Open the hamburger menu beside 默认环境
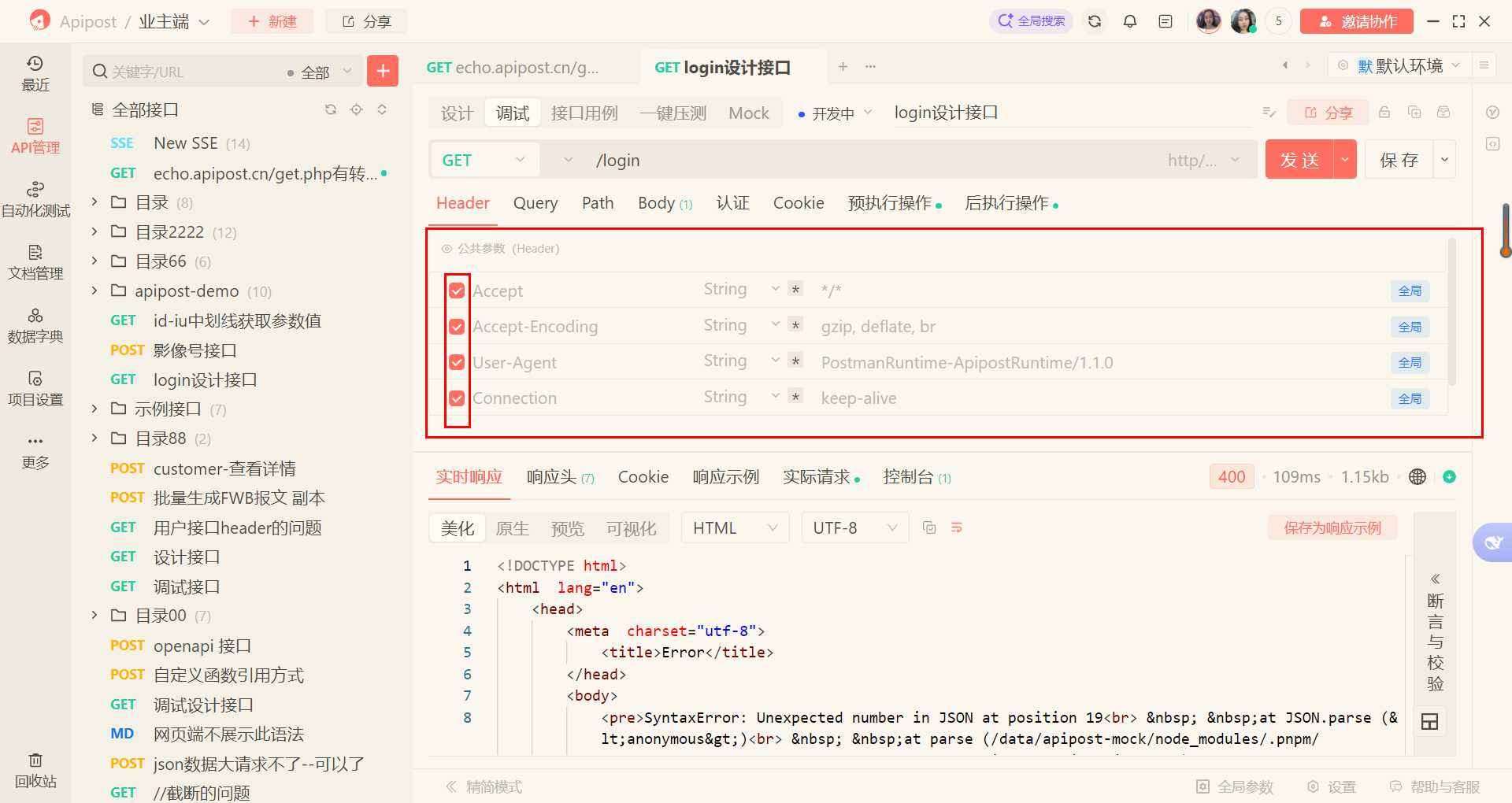The height and width of the screenshot is (803, 1512). click(x=1484, y=65)
